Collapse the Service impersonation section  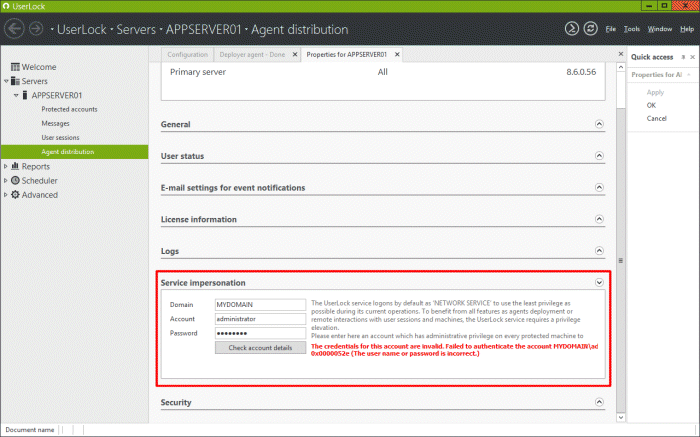pos(599,283)
